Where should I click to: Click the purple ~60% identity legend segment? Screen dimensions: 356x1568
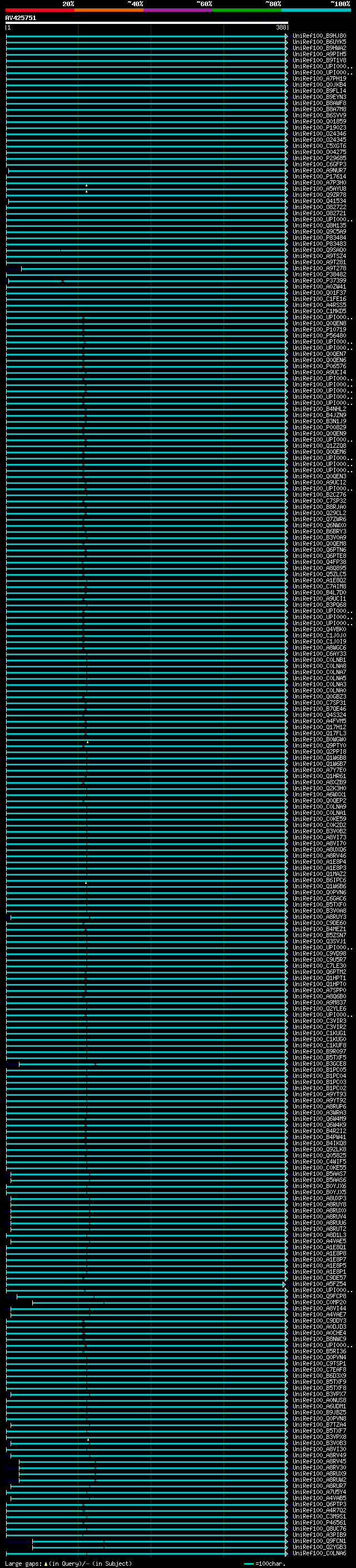click(x=179, y=10)
